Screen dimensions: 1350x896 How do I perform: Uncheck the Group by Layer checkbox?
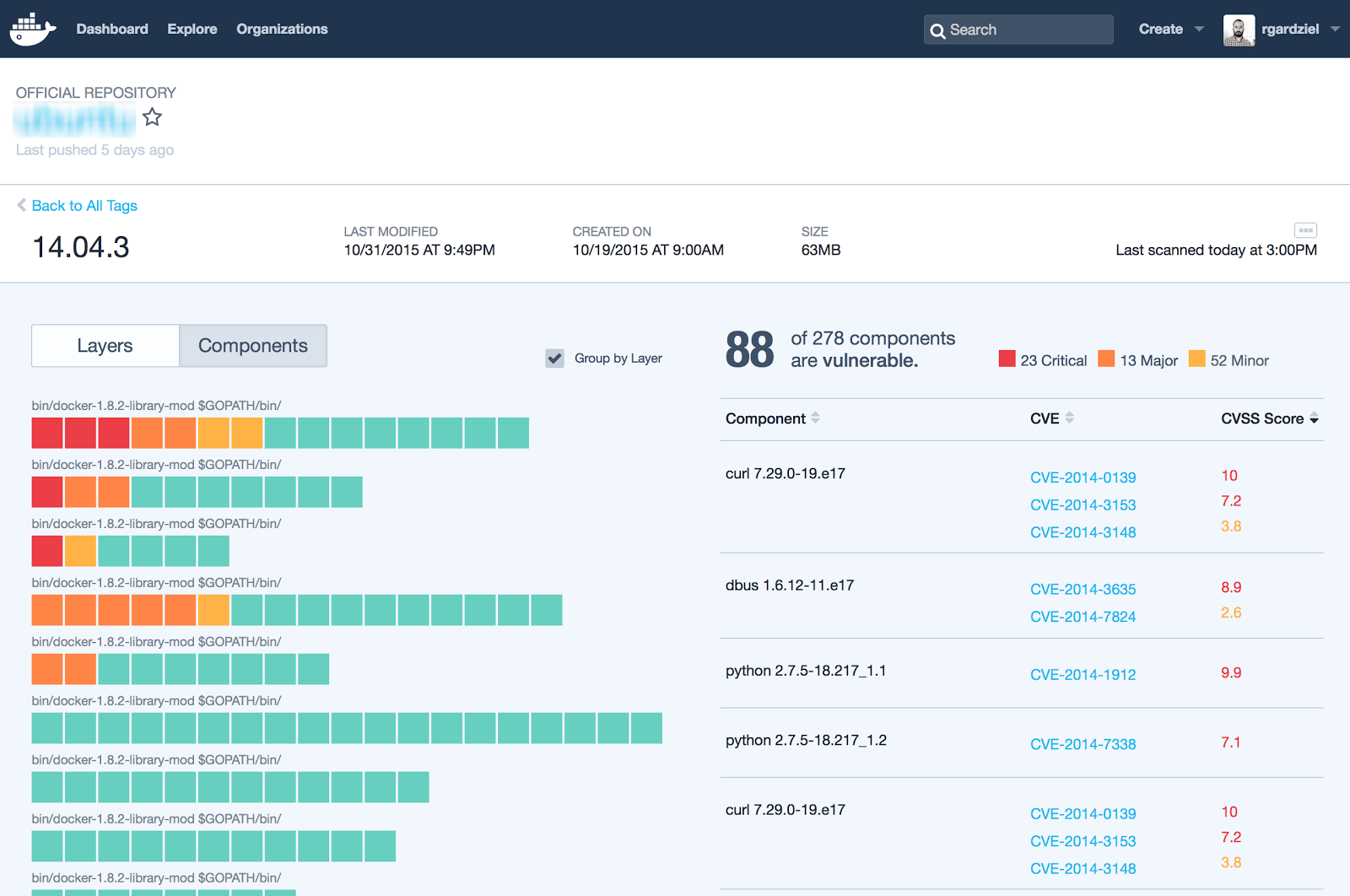pyautogui.click(x=554, y=359)
